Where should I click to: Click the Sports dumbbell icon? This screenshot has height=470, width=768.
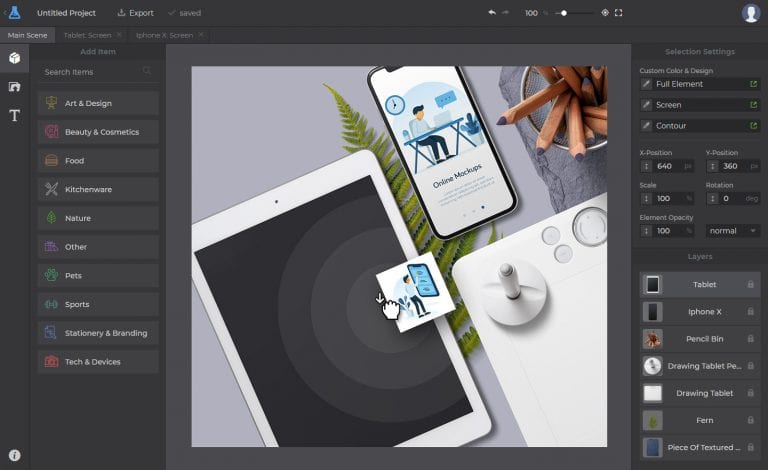tap(51, 304)
